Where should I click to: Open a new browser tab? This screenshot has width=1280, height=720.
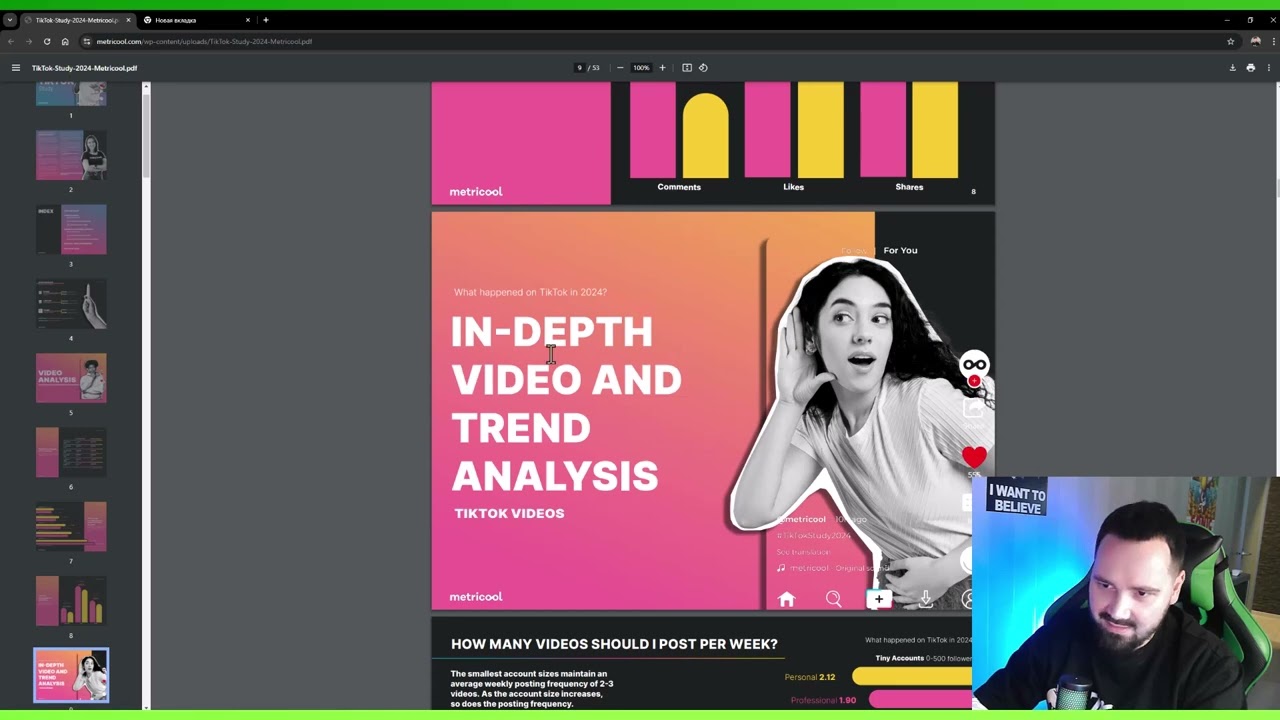click(266, 20)
